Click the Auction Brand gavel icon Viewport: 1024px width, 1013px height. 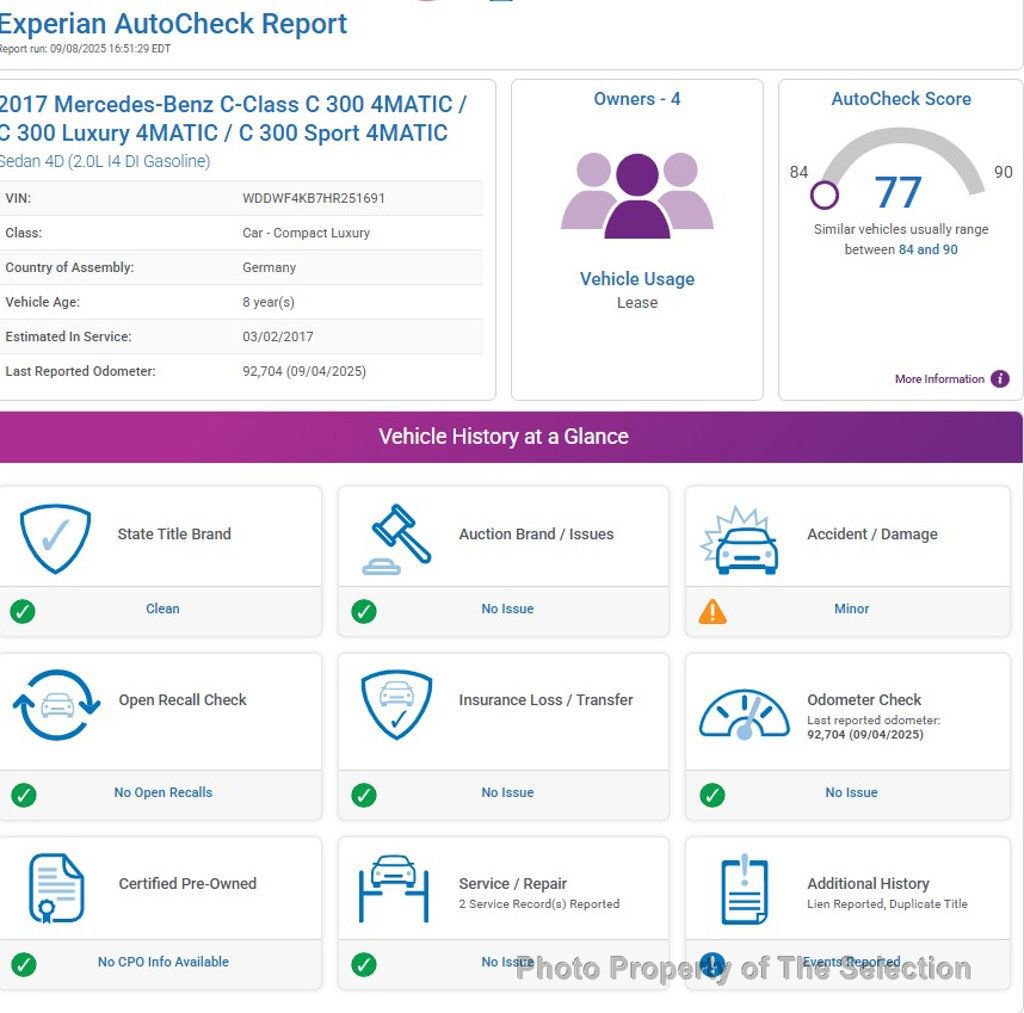point(398,538)
